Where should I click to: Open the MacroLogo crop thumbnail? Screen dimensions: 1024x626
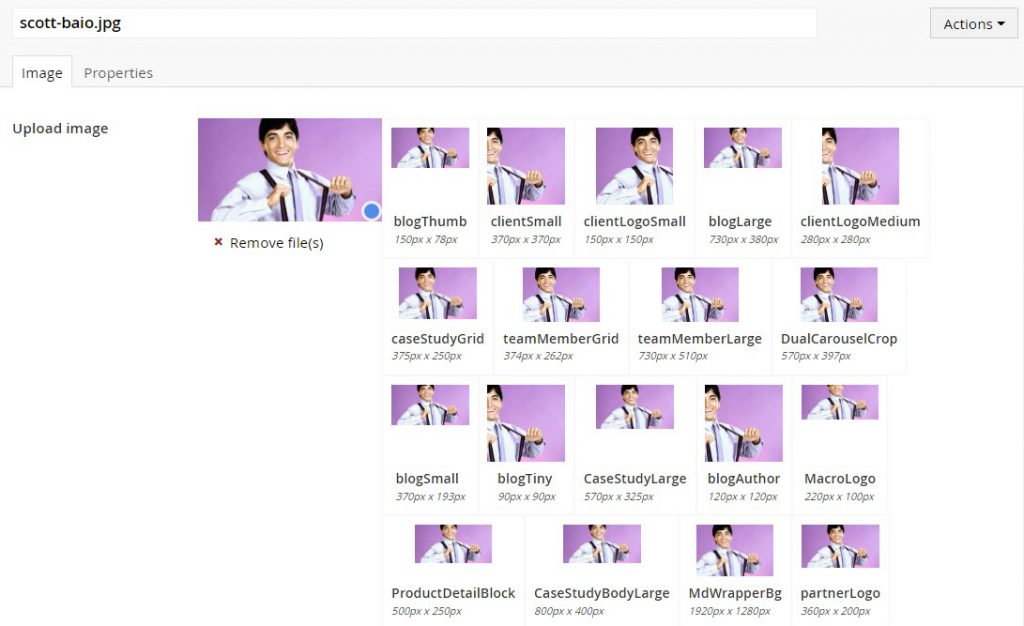pos(839,402)
